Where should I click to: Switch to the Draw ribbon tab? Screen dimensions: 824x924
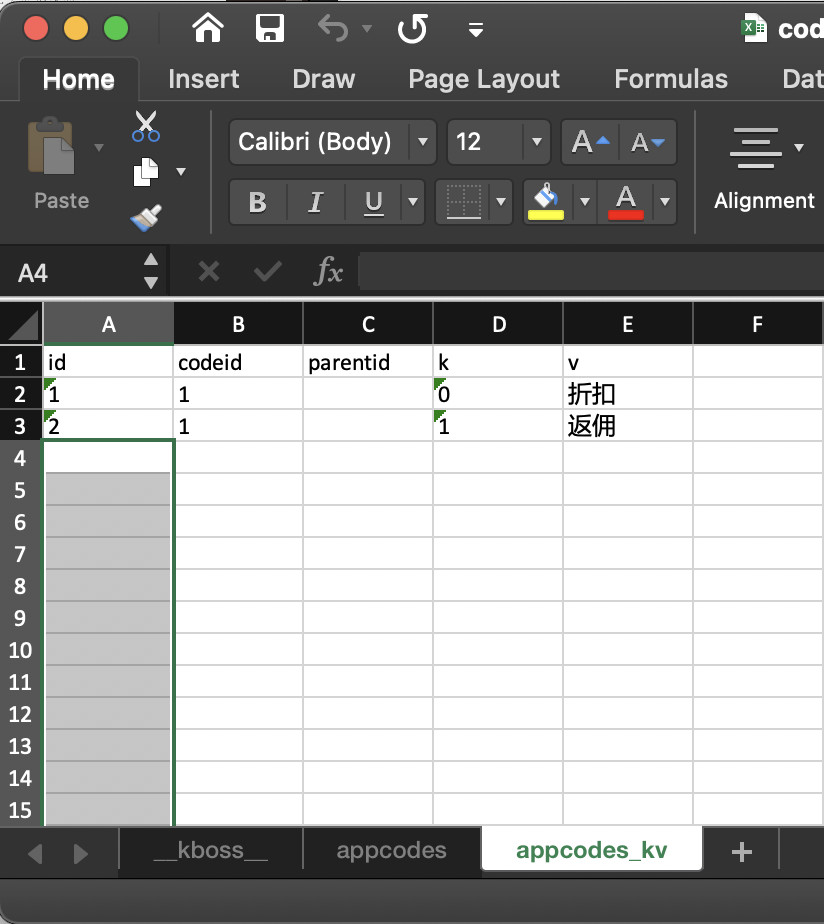click(x=324, y=79)
